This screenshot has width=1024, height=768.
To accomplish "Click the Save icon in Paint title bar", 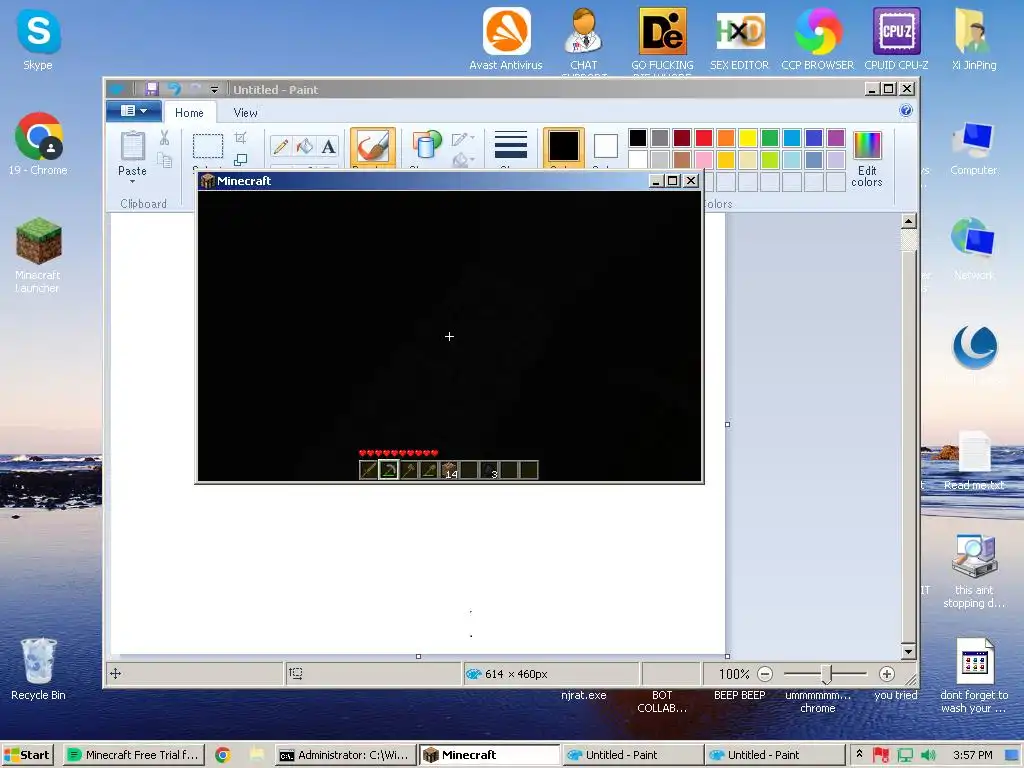I will (152, 89).
